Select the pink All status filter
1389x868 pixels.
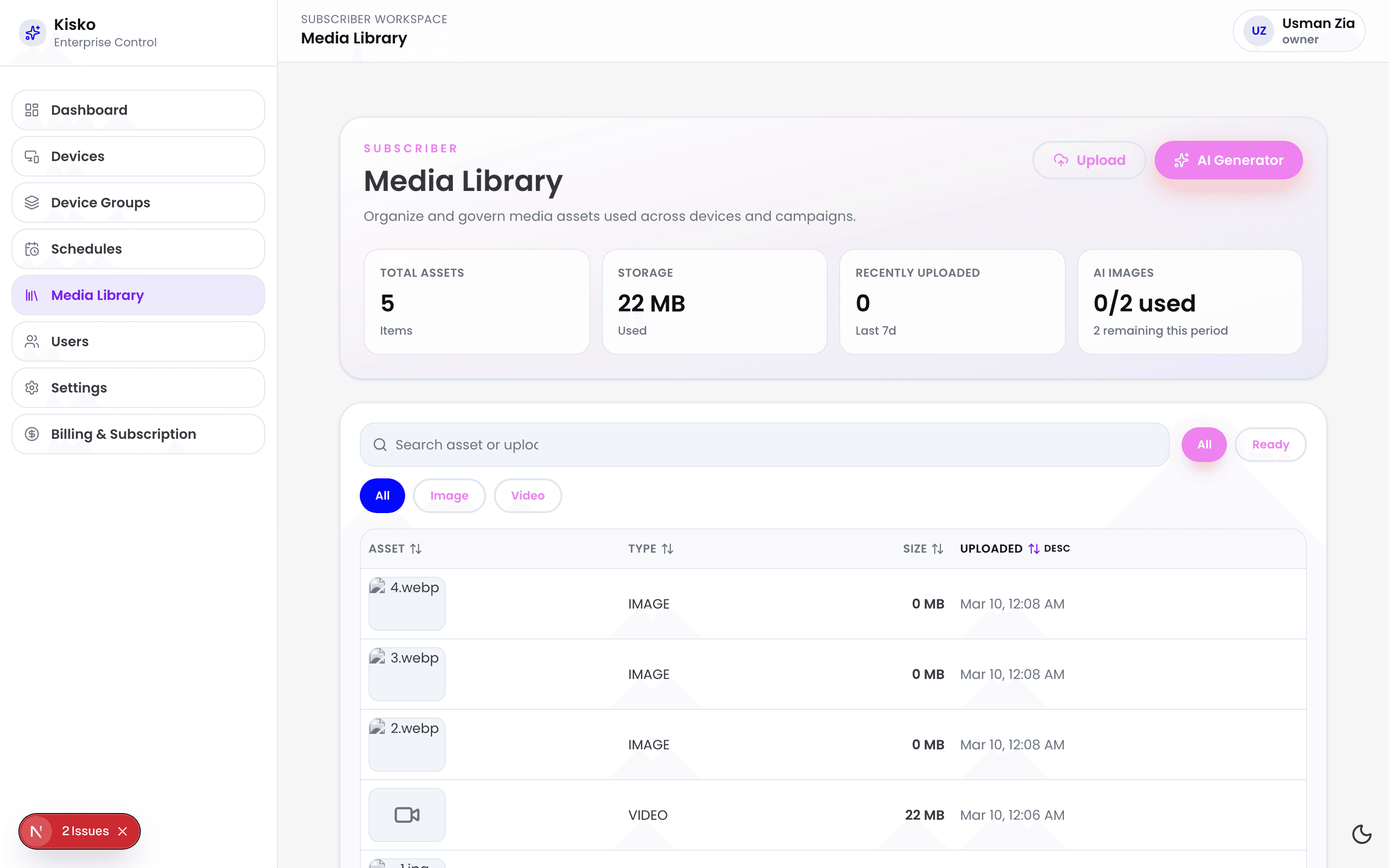click(x=1204, y=444)
